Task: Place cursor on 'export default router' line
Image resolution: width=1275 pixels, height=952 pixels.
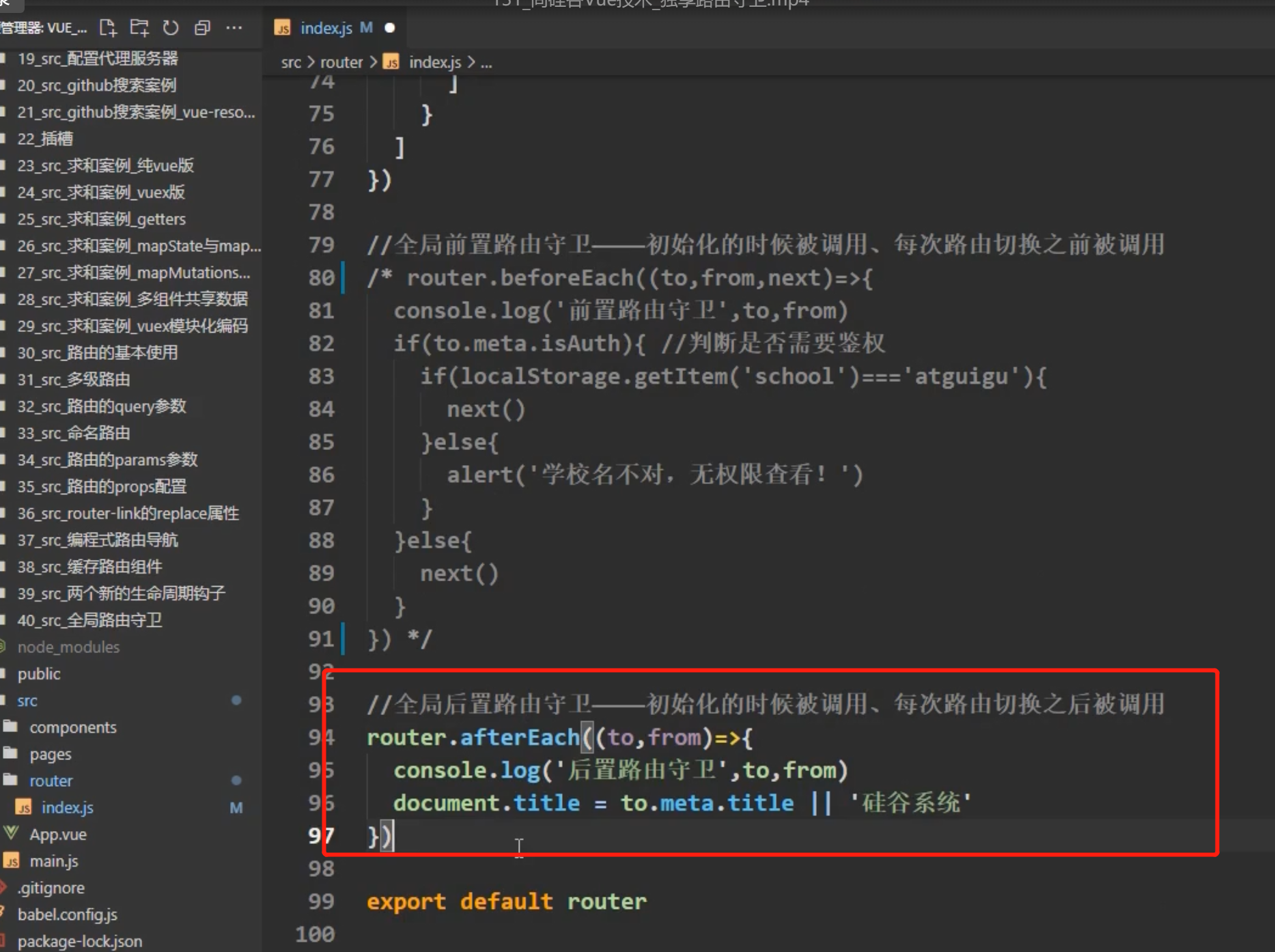Action: click(x=506, y=901)
